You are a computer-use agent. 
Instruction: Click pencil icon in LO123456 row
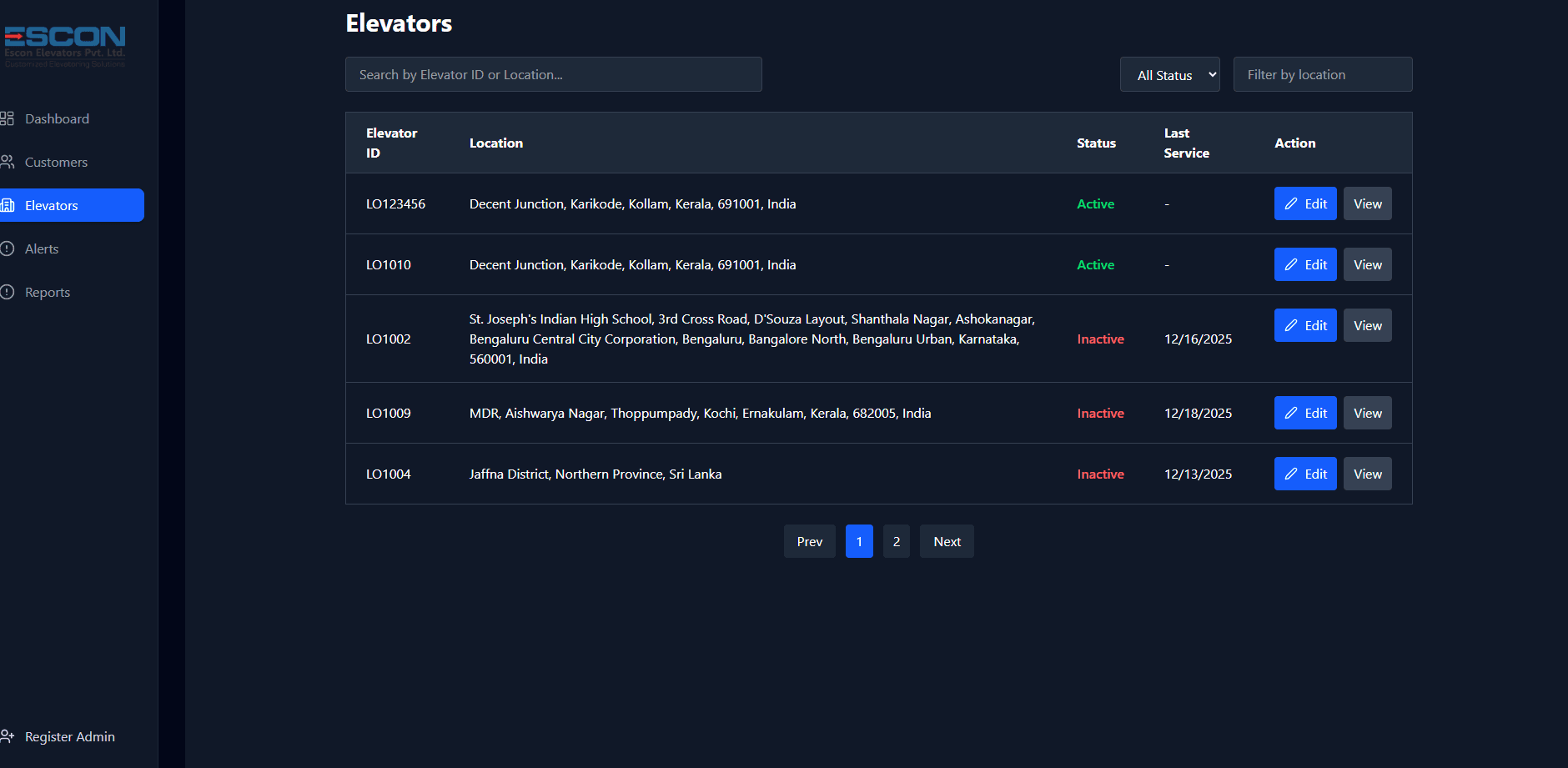(x=1291, y=203)
